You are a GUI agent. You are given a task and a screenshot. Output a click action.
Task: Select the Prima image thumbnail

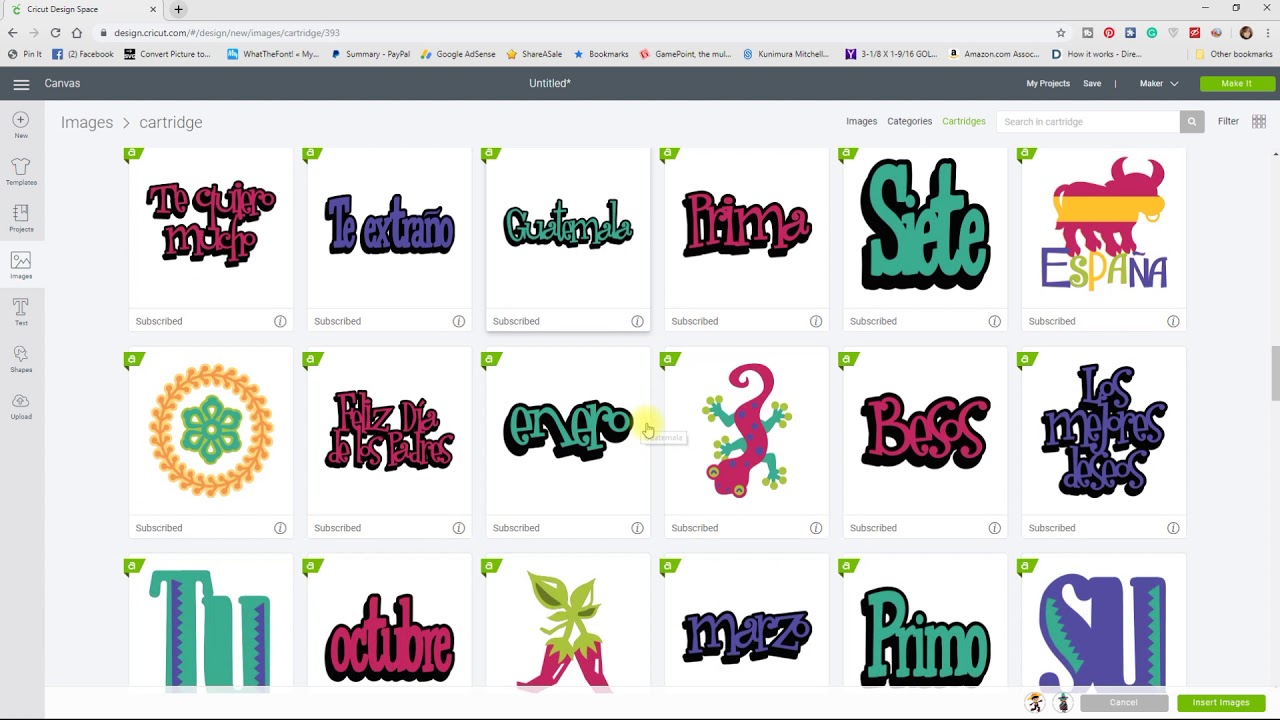tap(746, 226)
